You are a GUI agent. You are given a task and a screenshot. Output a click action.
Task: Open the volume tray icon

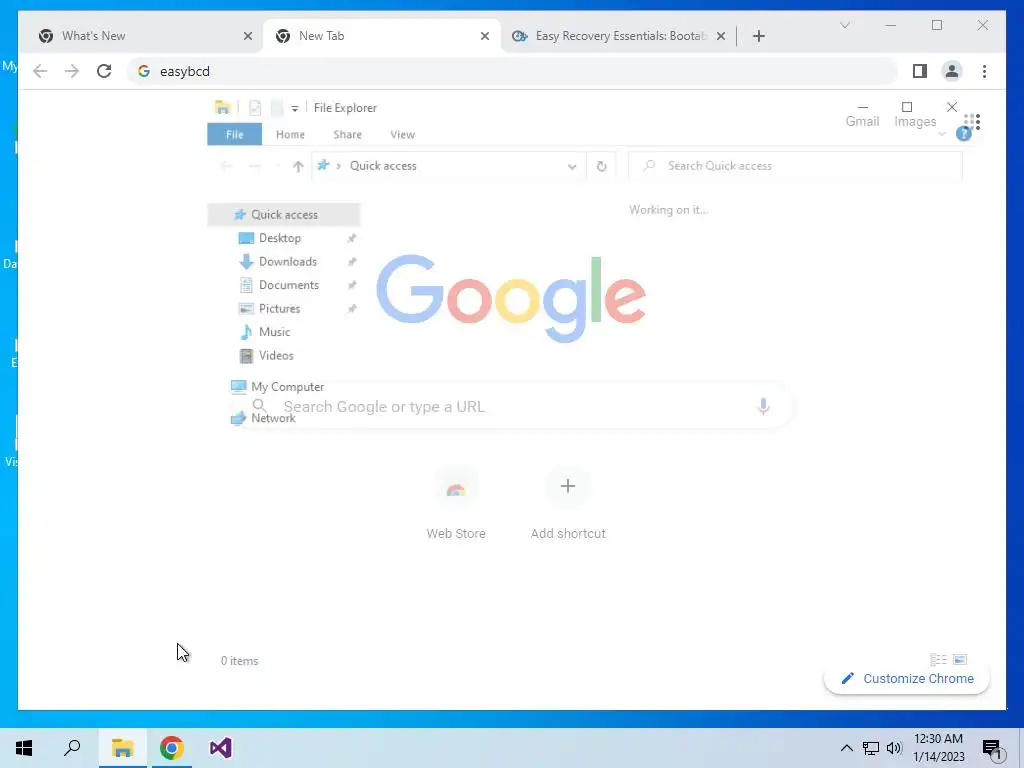pos(894,748)
